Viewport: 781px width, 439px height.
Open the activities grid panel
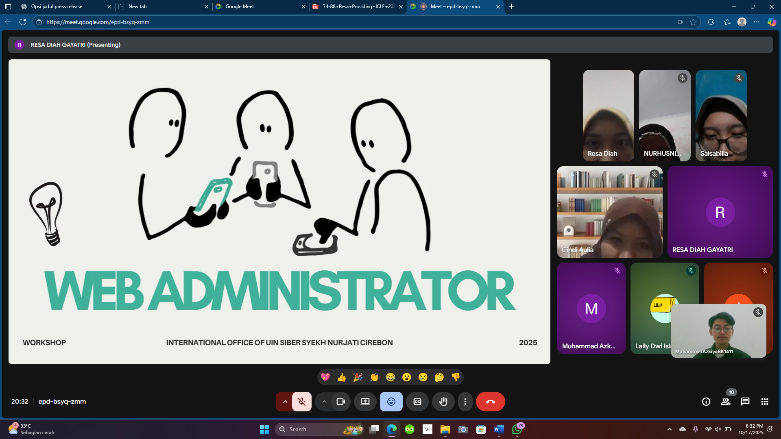[x=765, y=402]
